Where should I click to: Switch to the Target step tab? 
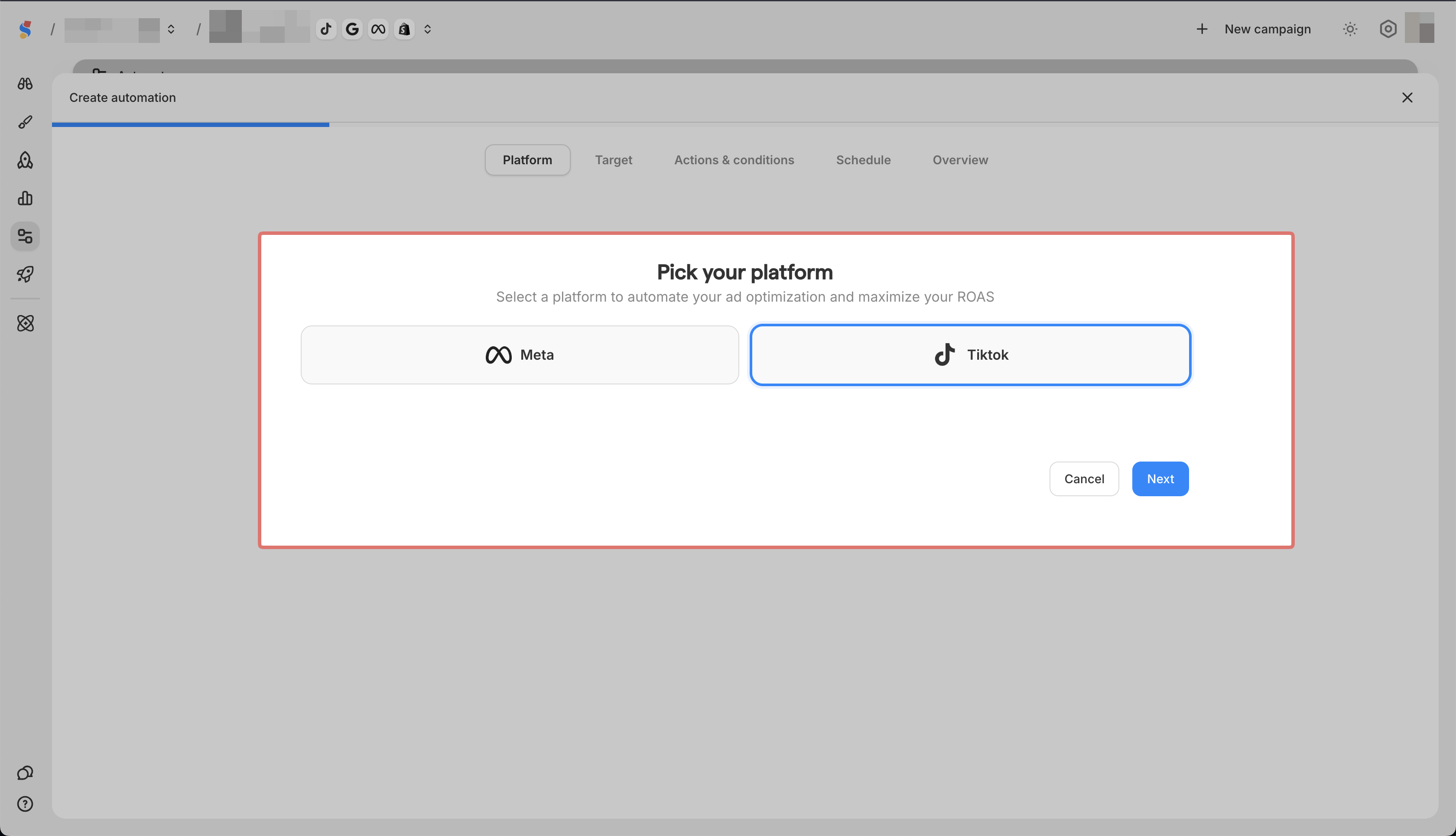click(613, 159)
